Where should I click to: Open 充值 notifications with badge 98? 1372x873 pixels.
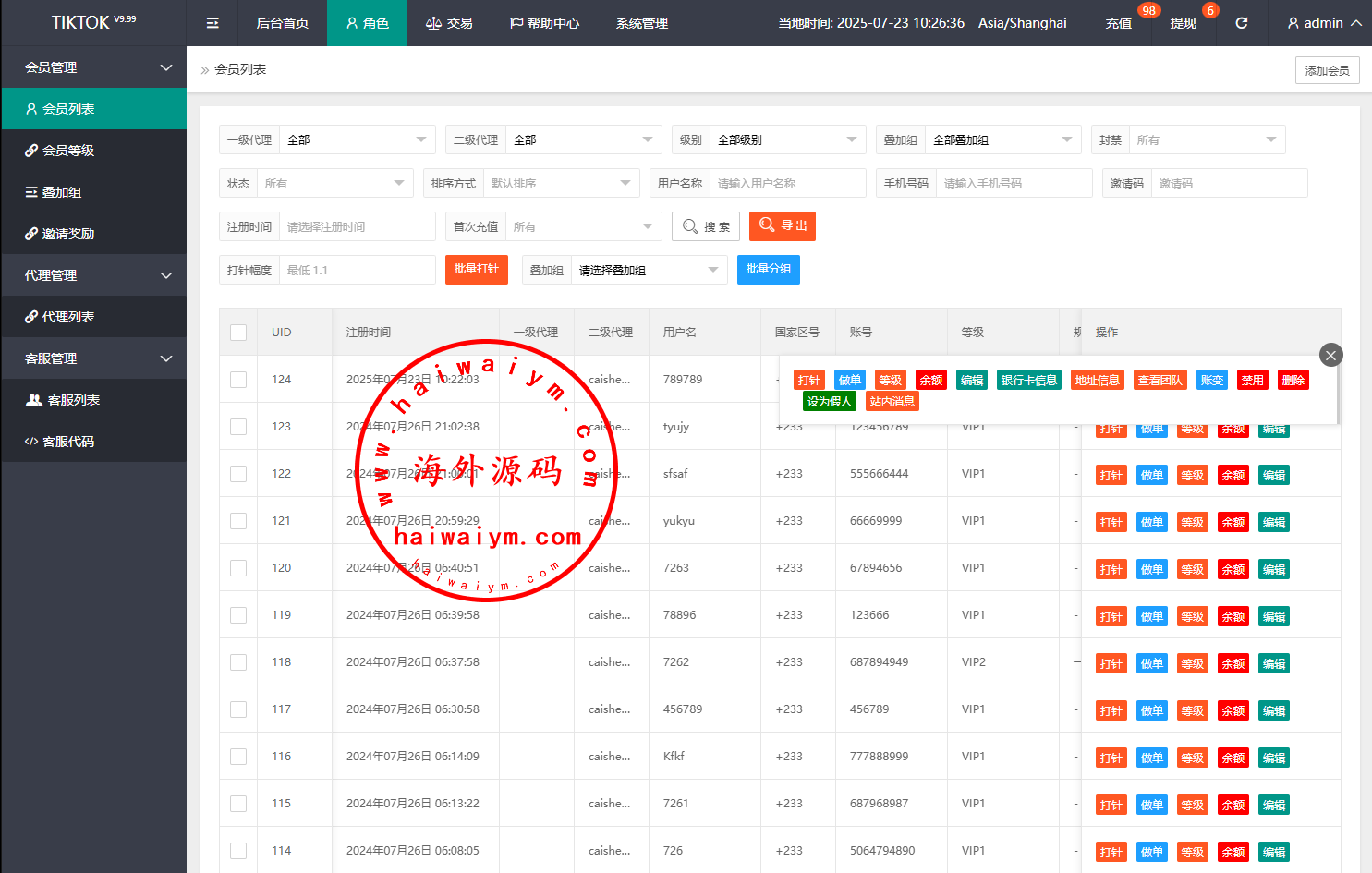click(1119, 23)
